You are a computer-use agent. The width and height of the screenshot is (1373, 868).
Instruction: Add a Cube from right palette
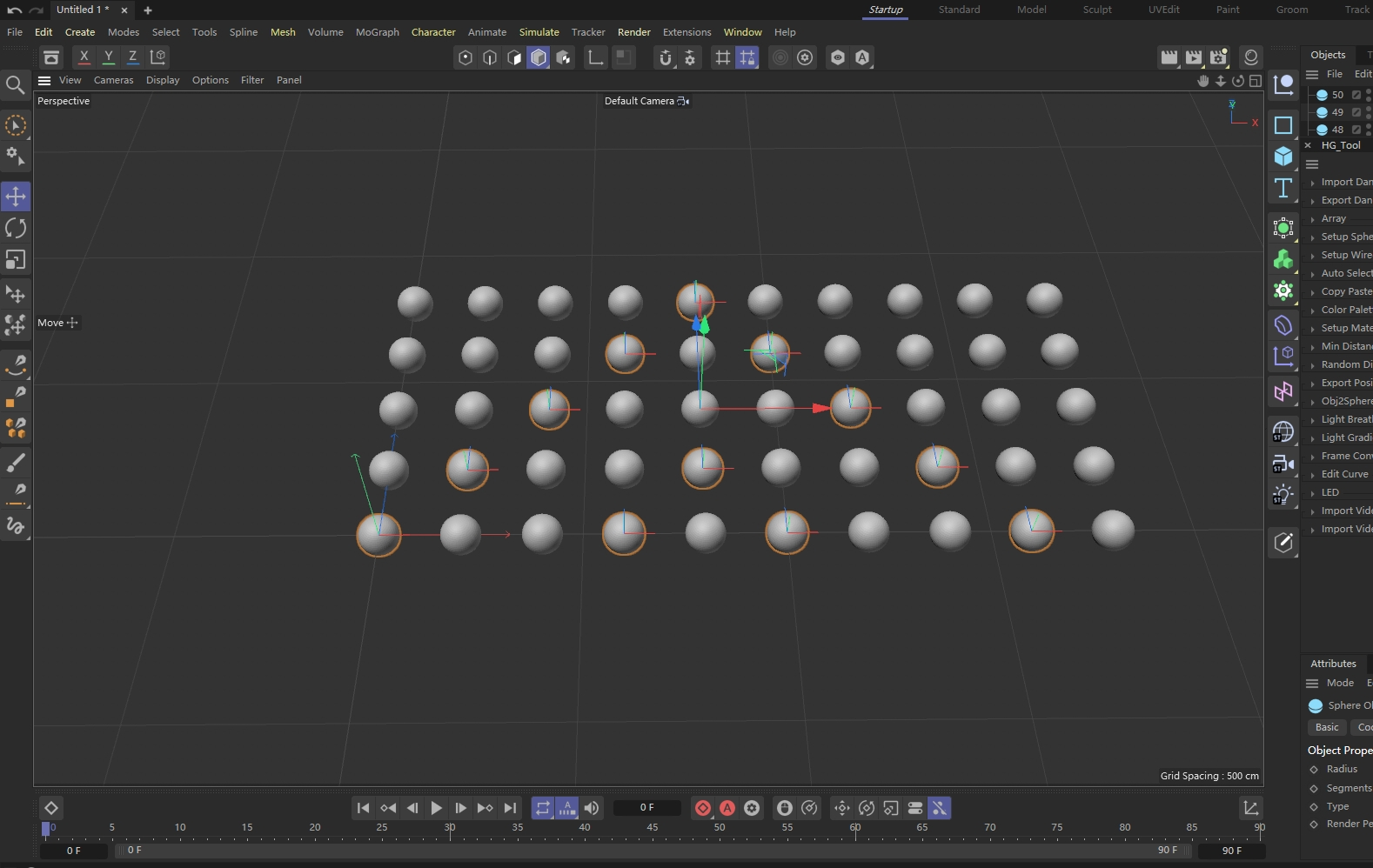[x=1283, y=157]
